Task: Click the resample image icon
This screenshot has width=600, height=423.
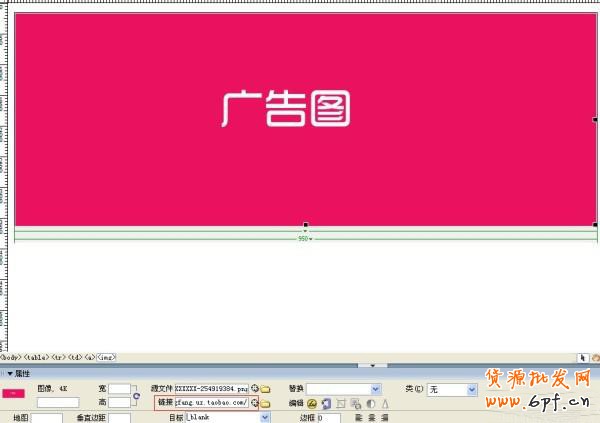Action: click(x=355, y=403)
